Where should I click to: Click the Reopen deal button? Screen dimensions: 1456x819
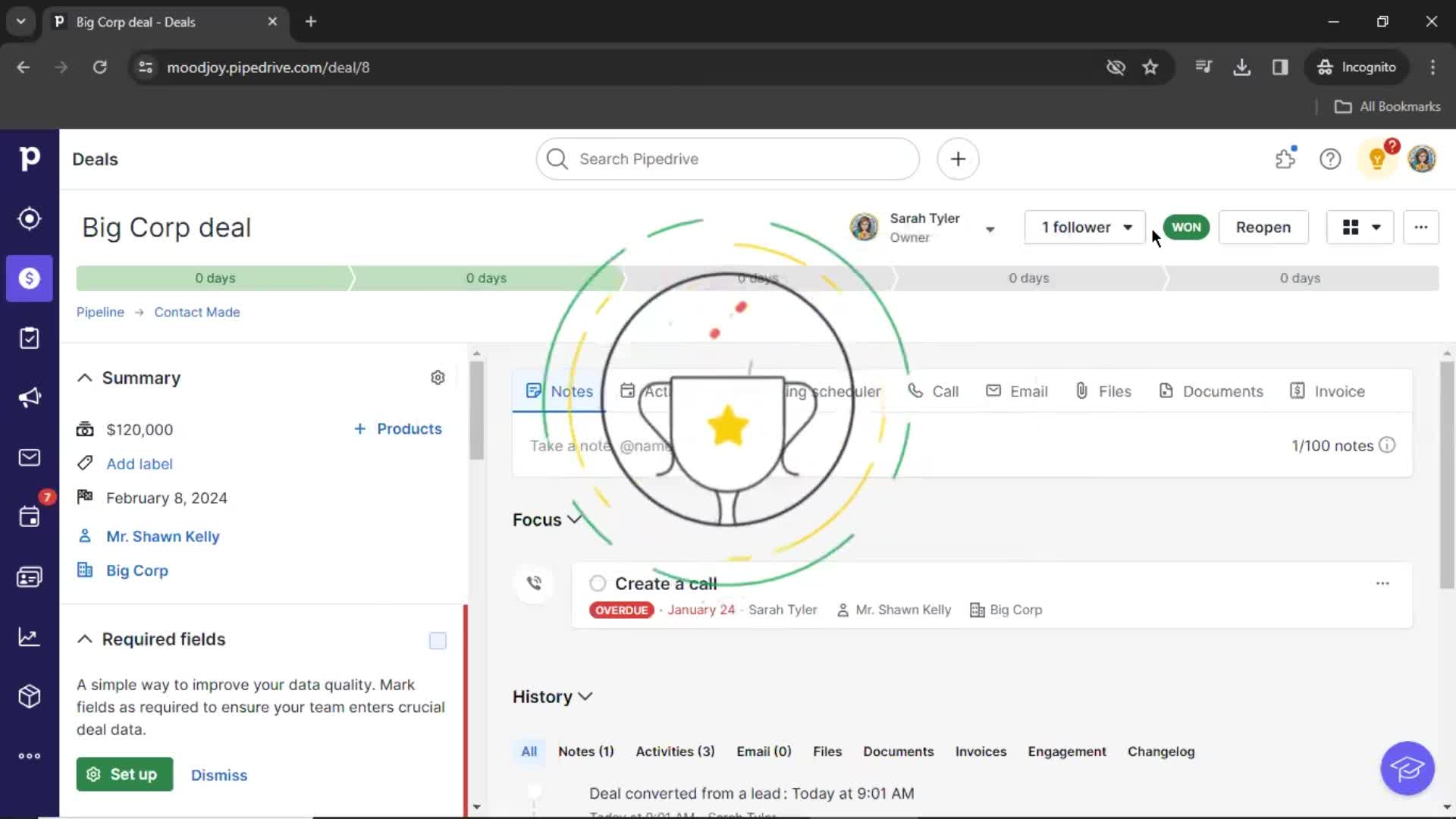tap(1263, 227)
